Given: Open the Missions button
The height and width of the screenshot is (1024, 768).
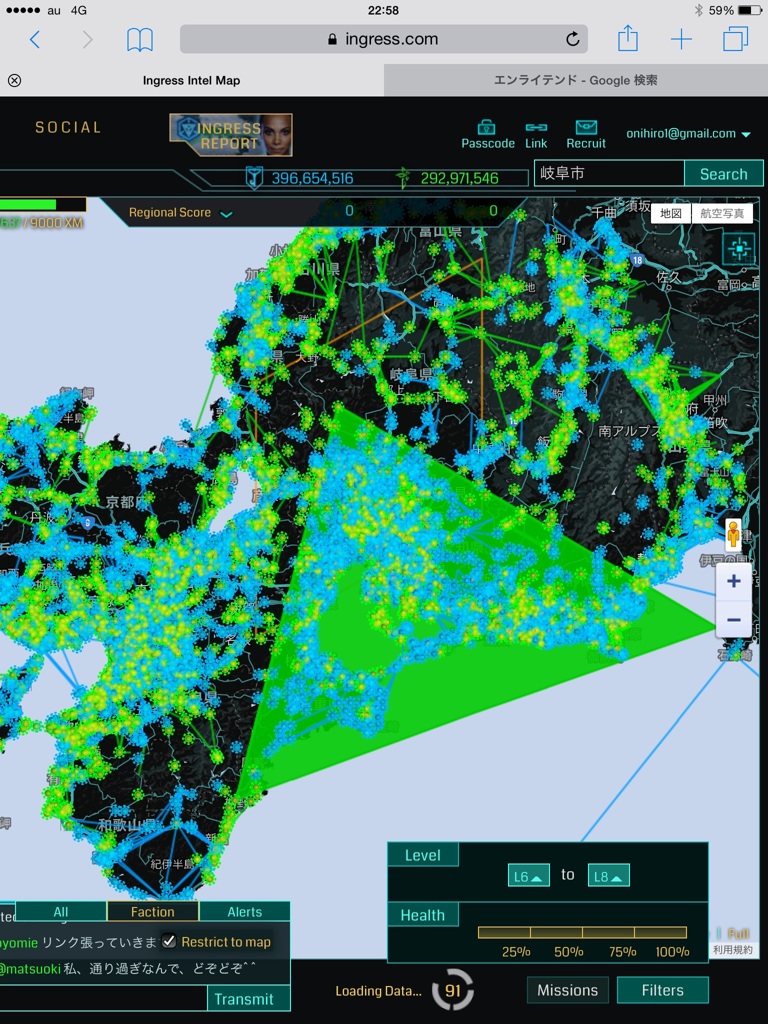Looking at the screenshot, I should [x=567, y=990].
